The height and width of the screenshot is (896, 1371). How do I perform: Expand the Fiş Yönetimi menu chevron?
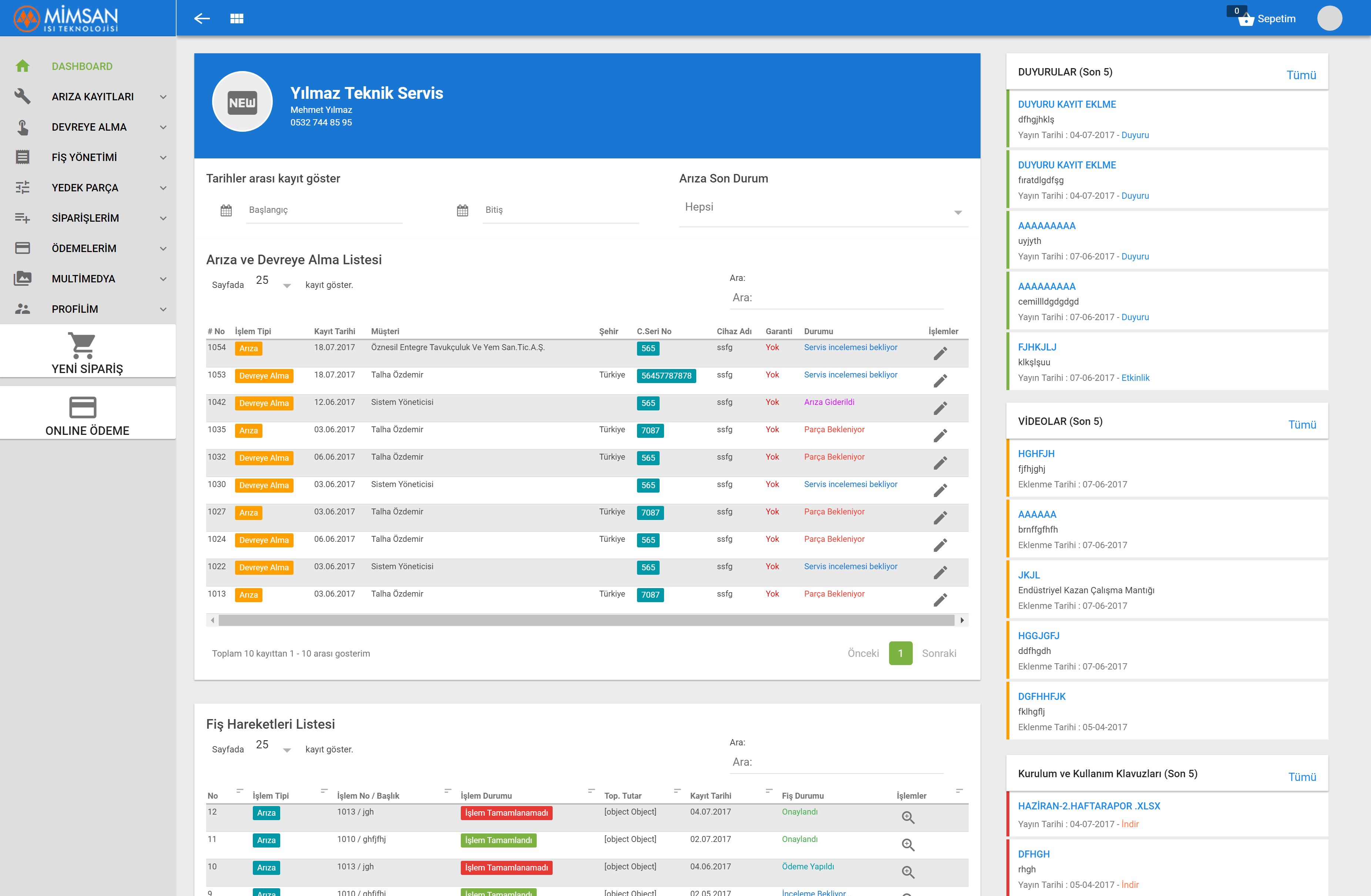(x=163, y=157)
